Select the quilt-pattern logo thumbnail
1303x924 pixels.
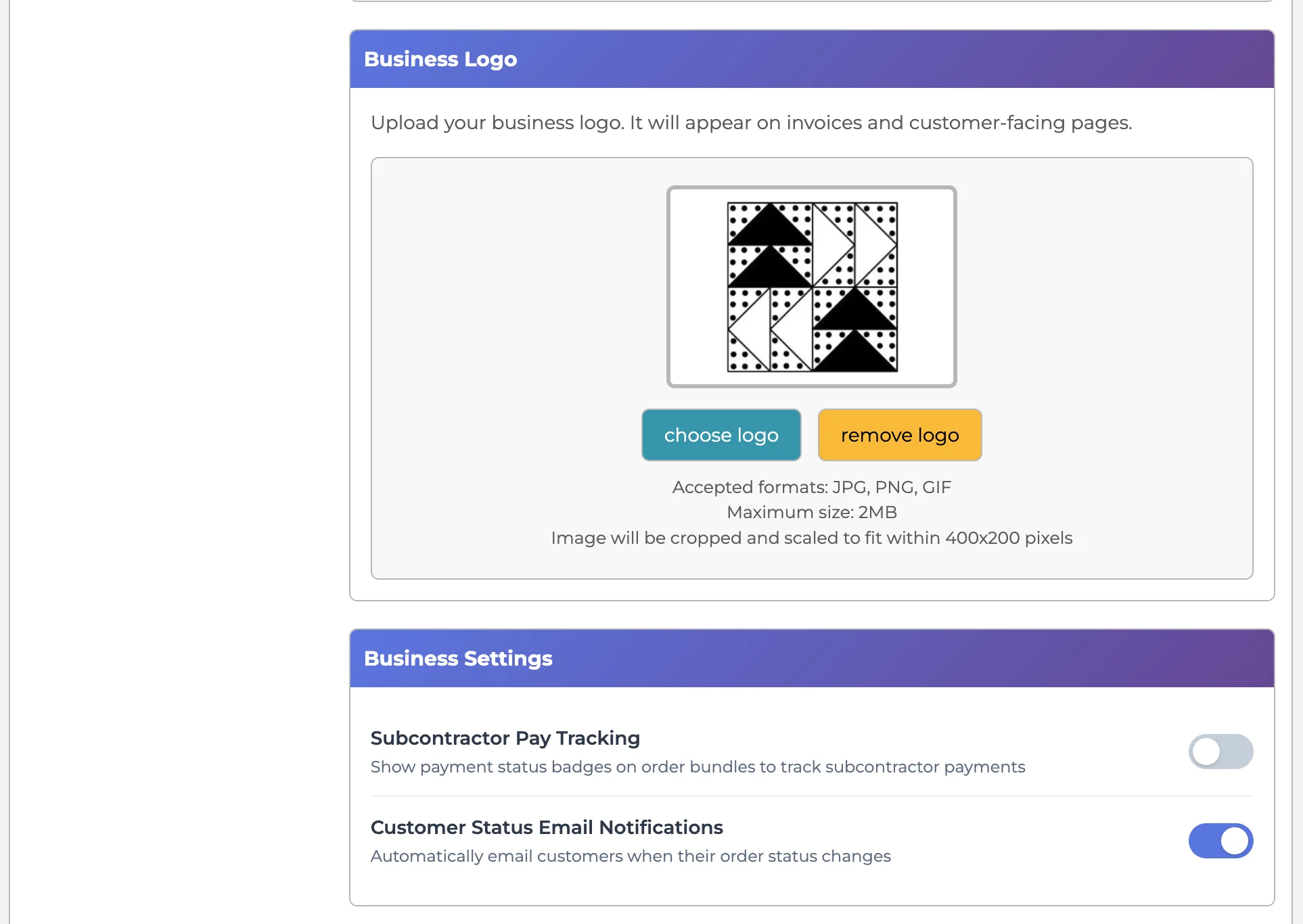(811, 286)
